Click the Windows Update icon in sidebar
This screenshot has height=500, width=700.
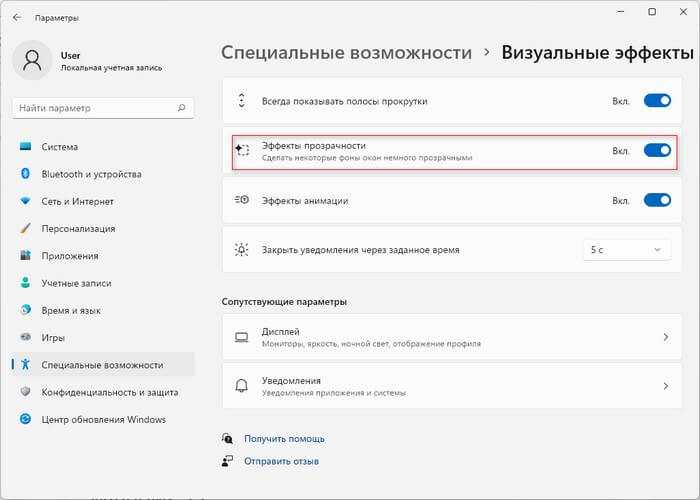point(25,419)
